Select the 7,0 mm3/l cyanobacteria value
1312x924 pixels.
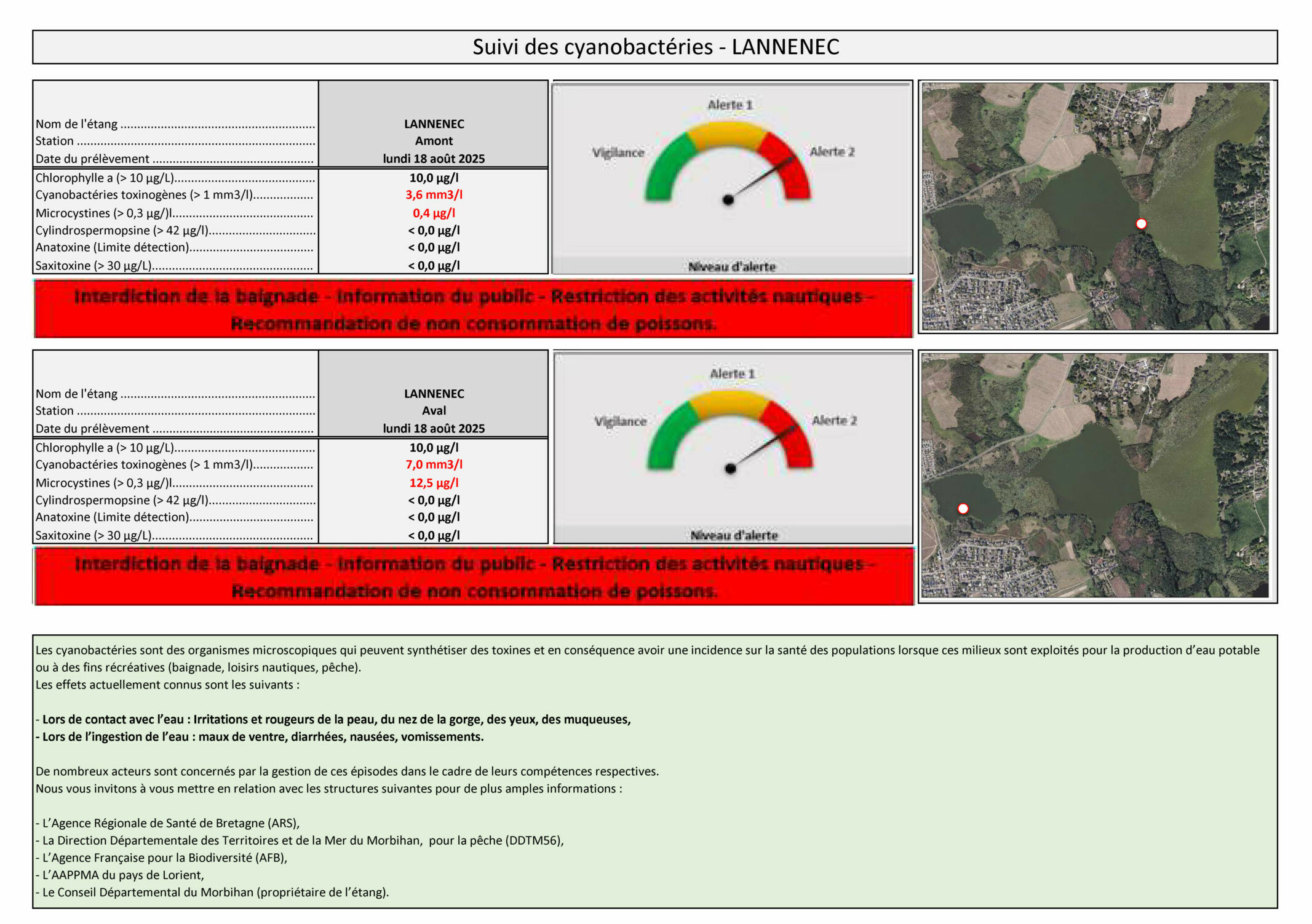pos(434,464)
